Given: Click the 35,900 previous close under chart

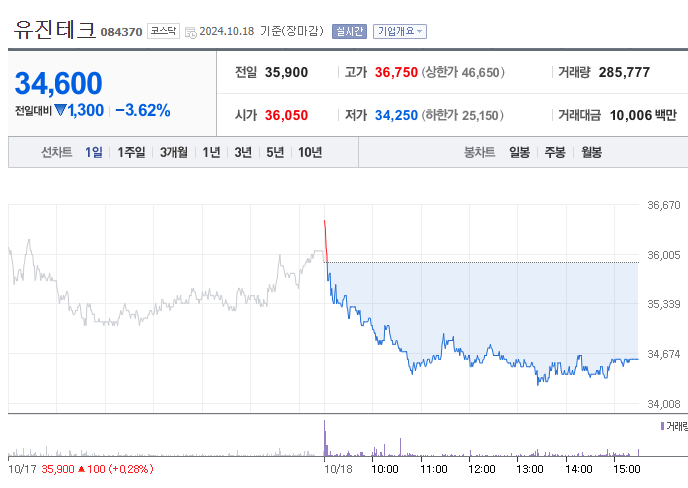Looking at the screenshot, I should 58,469.
